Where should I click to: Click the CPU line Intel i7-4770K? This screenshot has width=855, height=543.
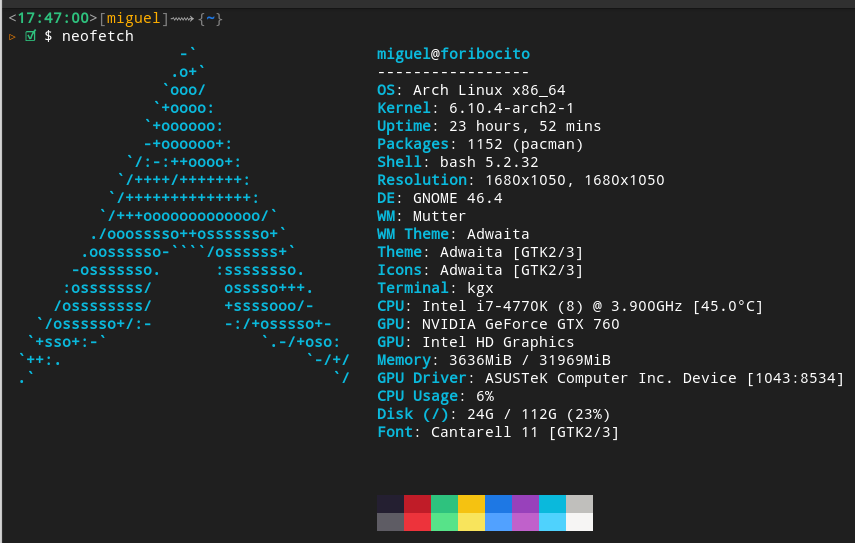(570, 306)
